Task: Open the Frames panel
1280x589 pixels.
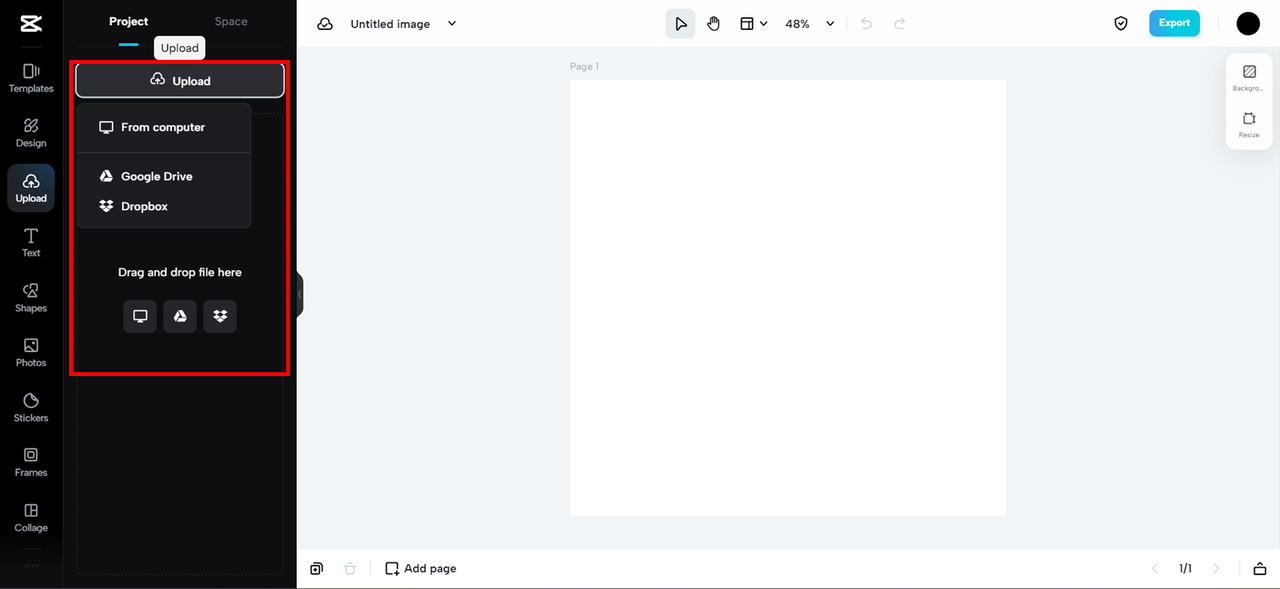Action: tap(31, 463)
